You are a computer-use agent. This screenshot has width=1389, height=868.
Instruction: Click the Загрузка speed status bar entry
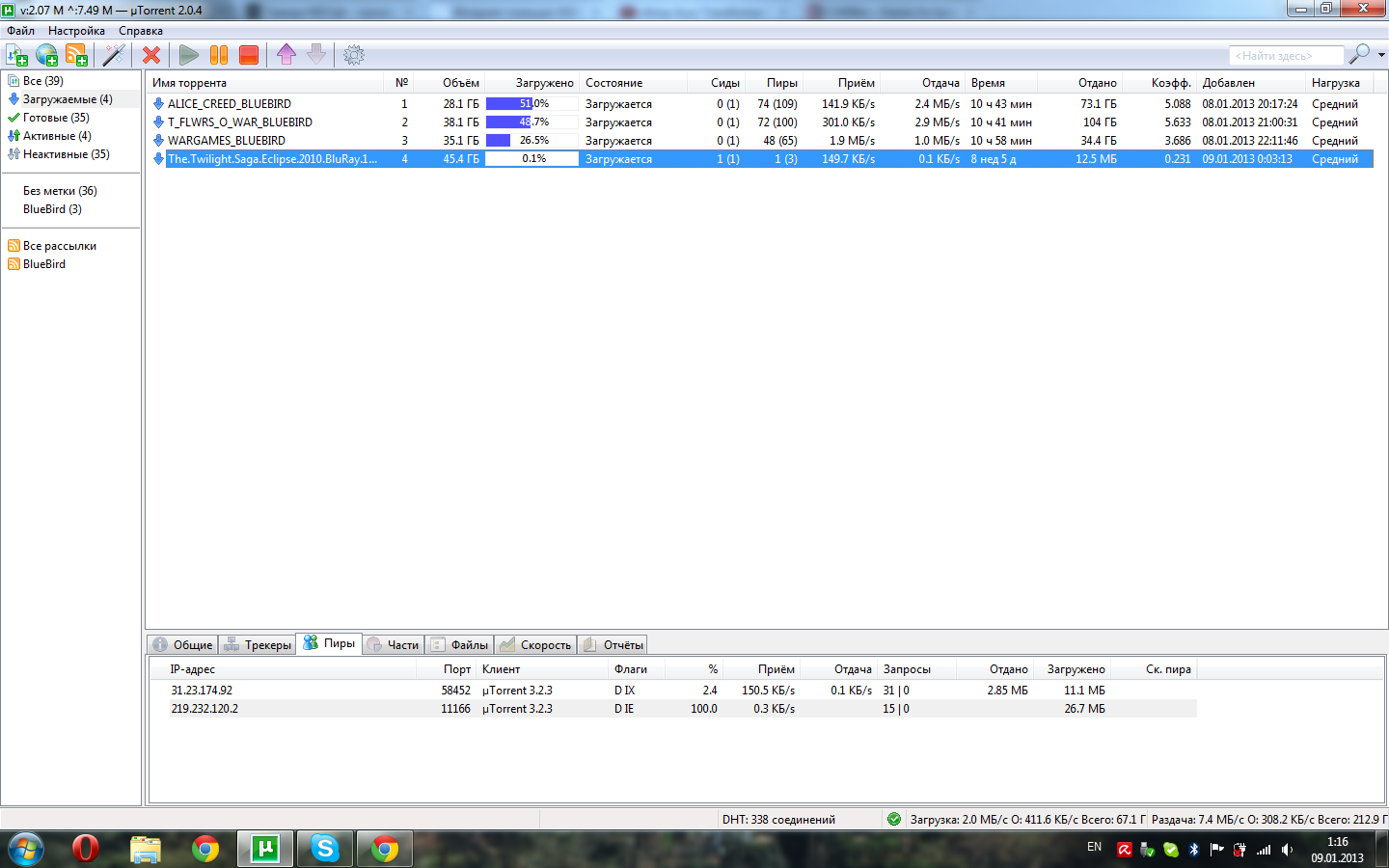coord(1026,820)
